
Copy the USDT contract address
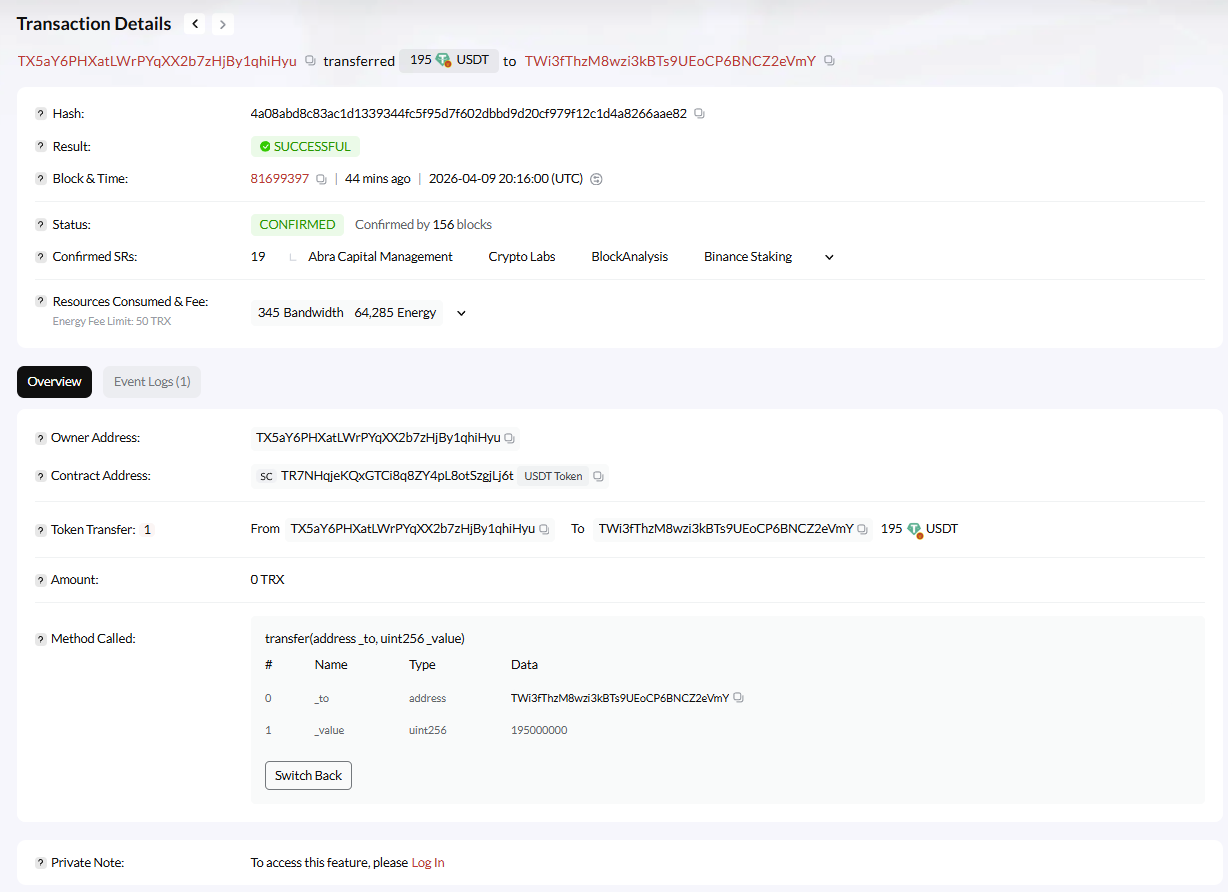point(598,477)
